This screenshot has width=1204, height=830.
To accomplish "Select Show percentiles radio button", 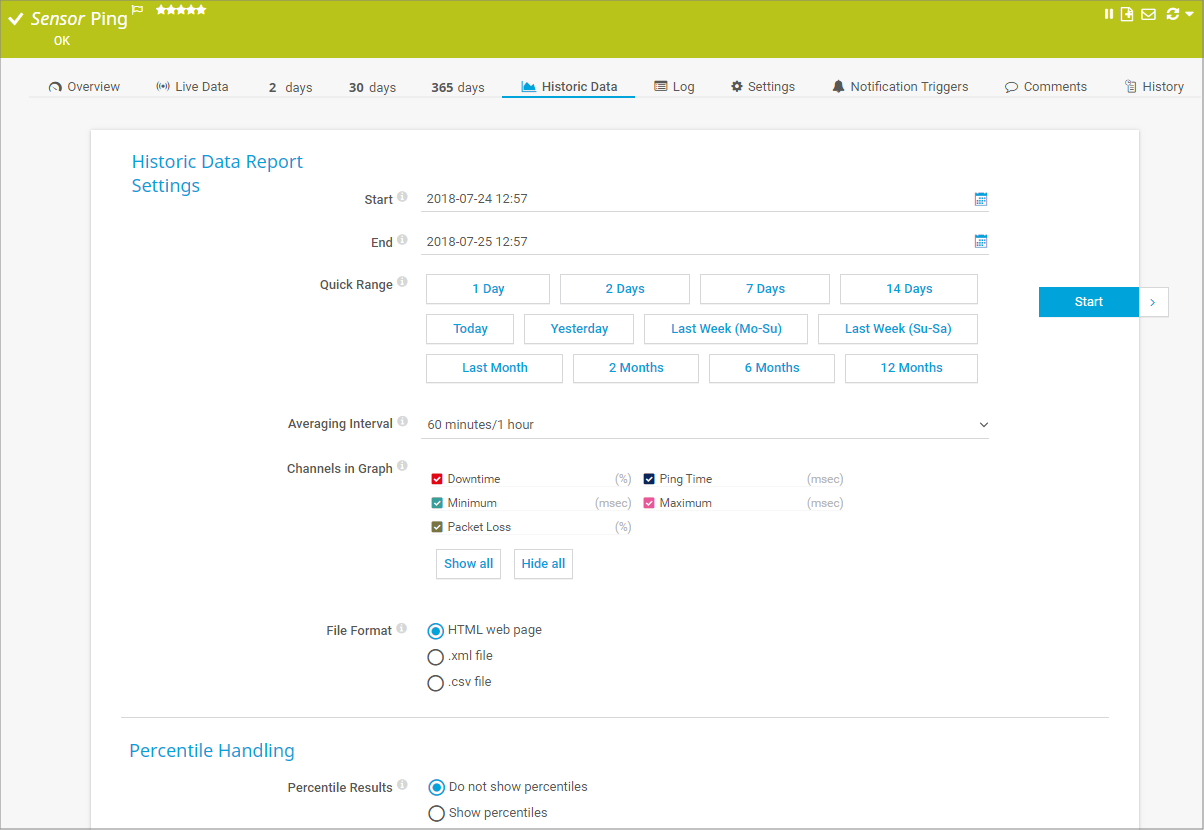I will click(436, 813).
